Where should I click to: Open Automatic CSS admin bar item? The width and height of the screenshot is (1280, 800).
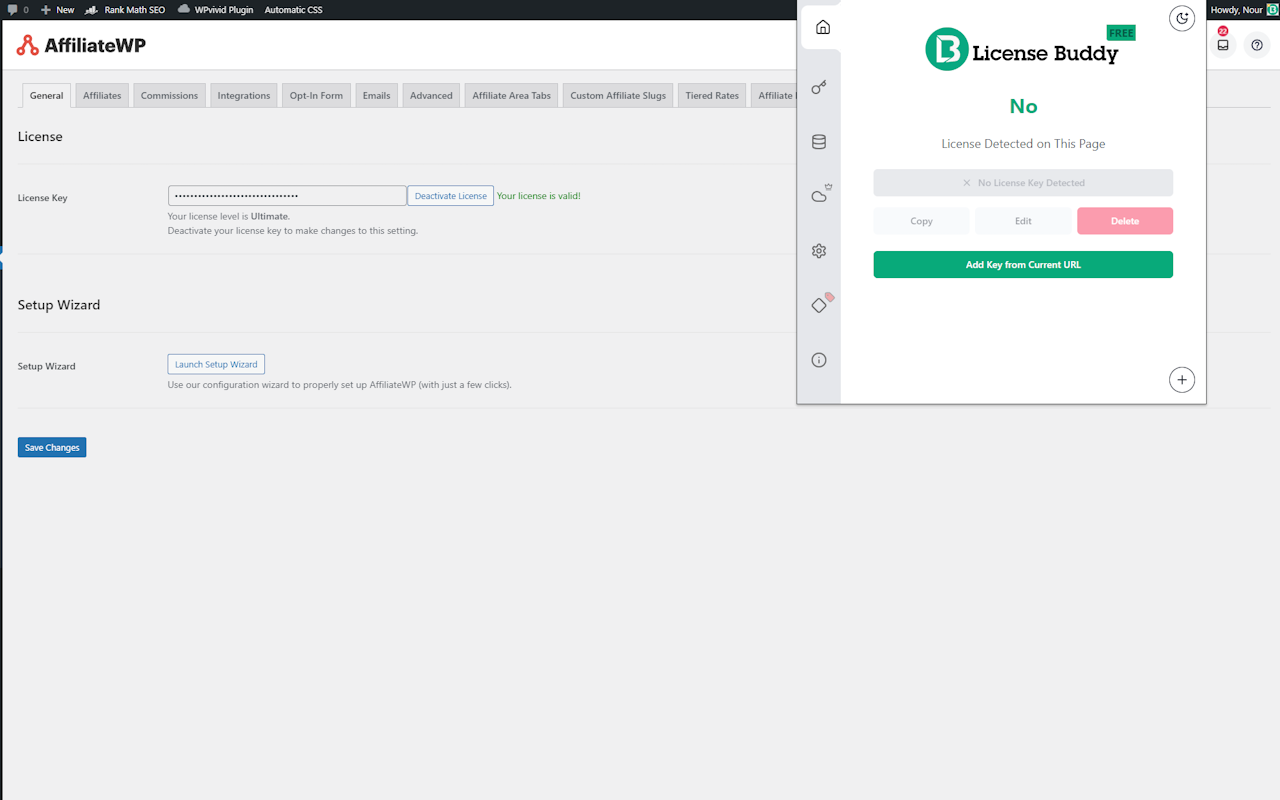(293, 10)
